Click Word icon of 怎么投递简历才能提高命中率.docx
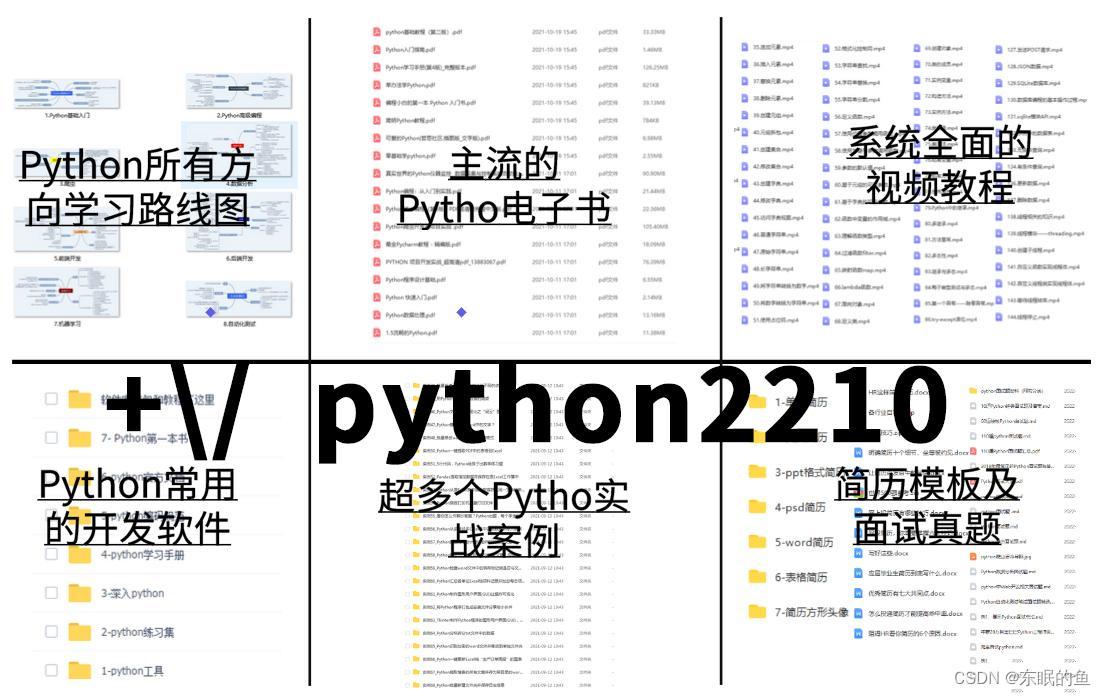 click(x=858, y=613)
